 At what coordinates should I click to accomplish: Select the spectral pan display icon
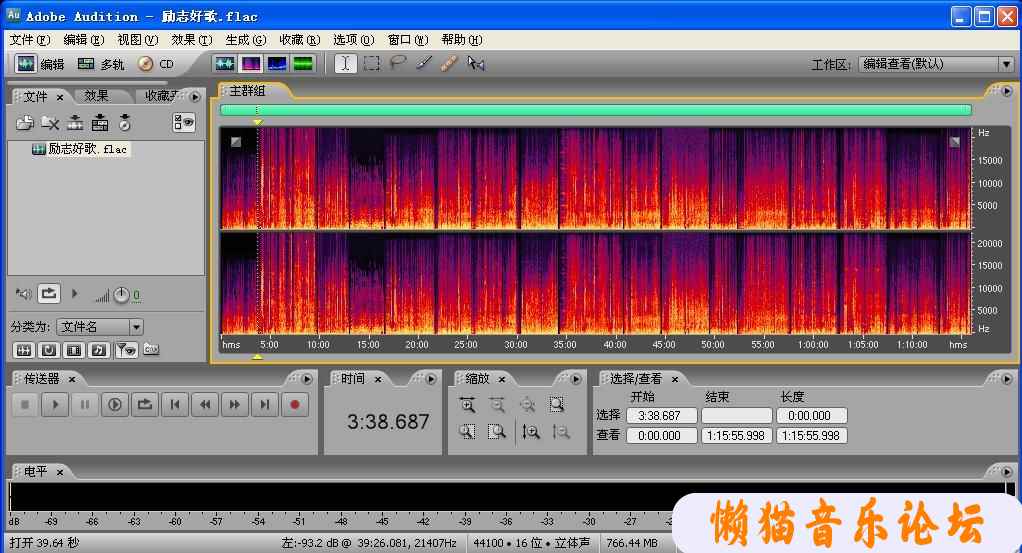coord(277,63)
